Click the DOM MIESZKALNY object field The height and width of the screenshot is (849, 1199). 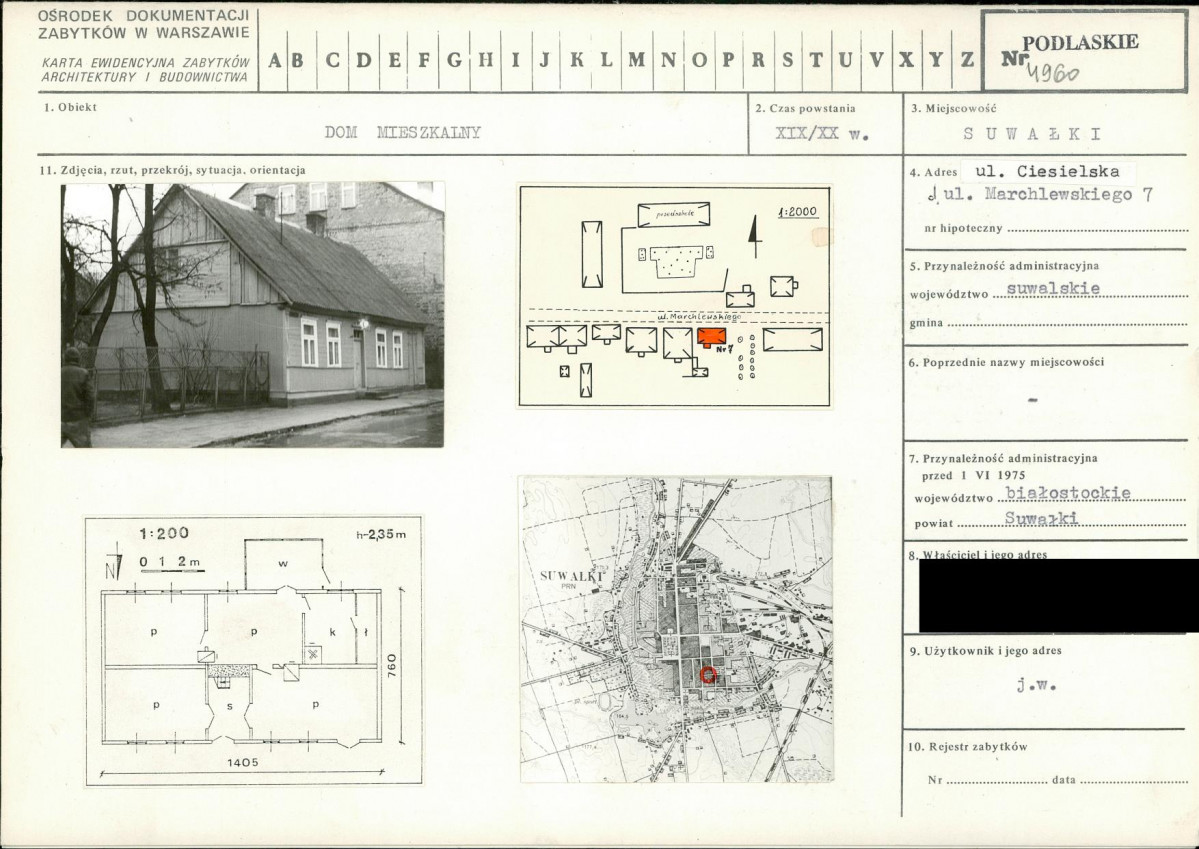[403, 133]
